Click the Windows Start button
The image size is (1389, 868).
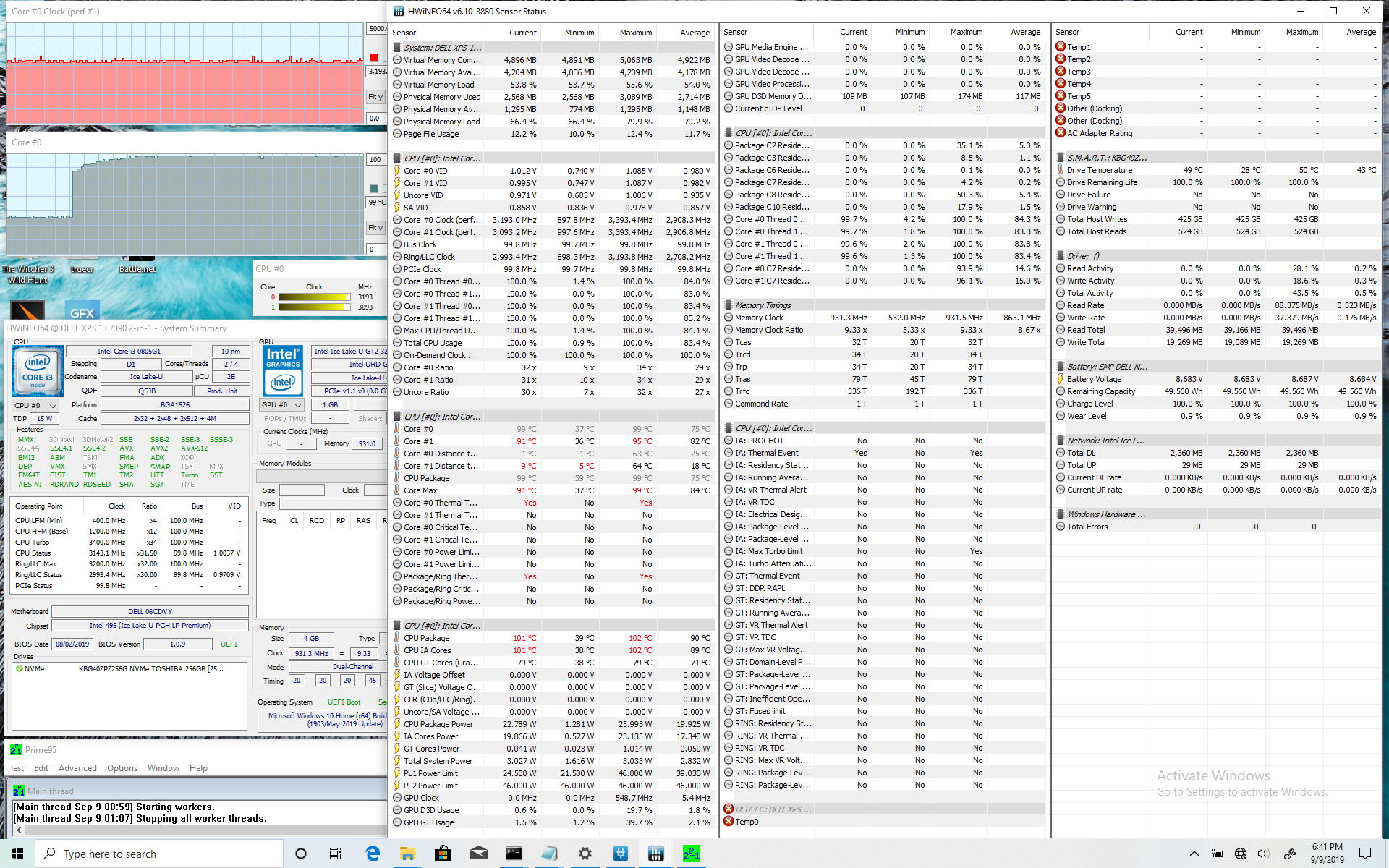[x=17, y=854]
